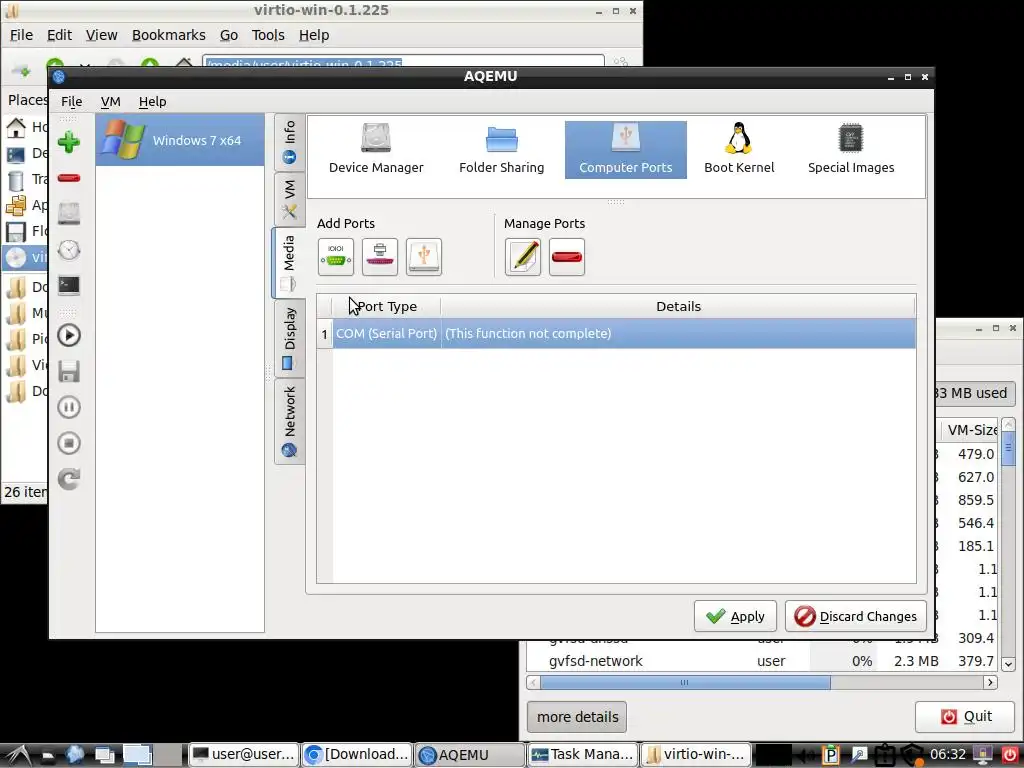Select the Media vertical tab

[289, 263]
